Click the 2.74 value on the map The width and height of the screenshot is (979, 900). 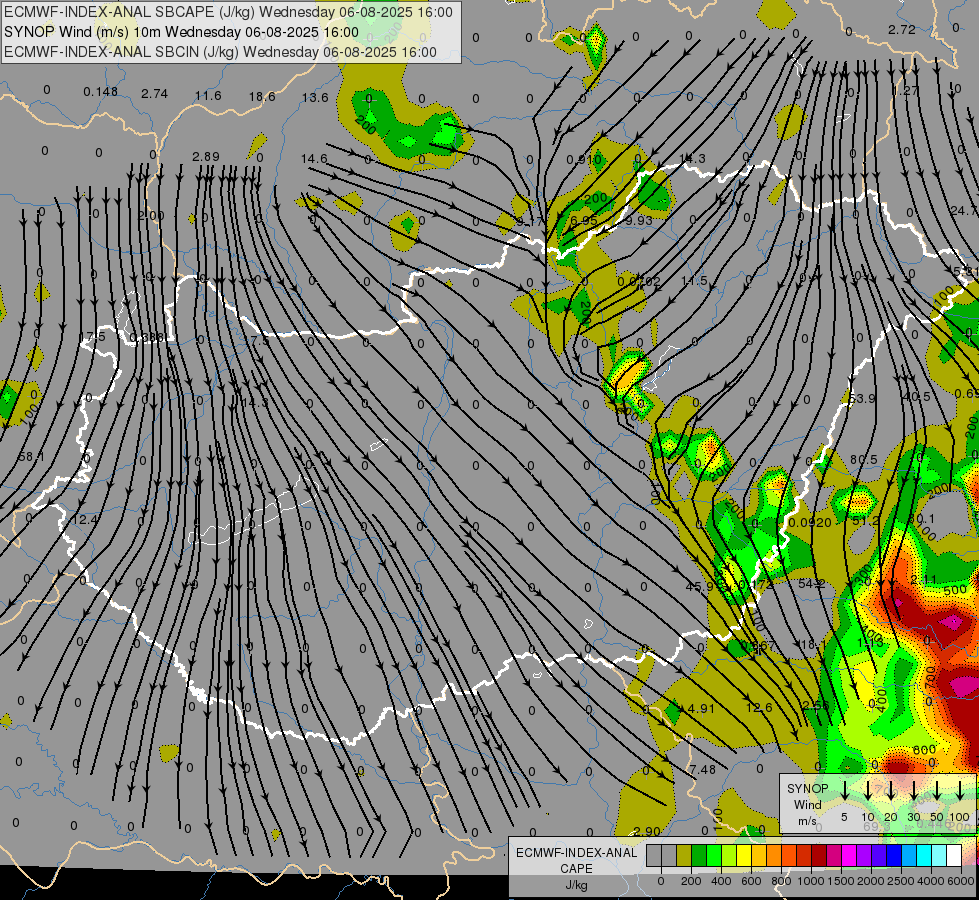pos(154,94)
